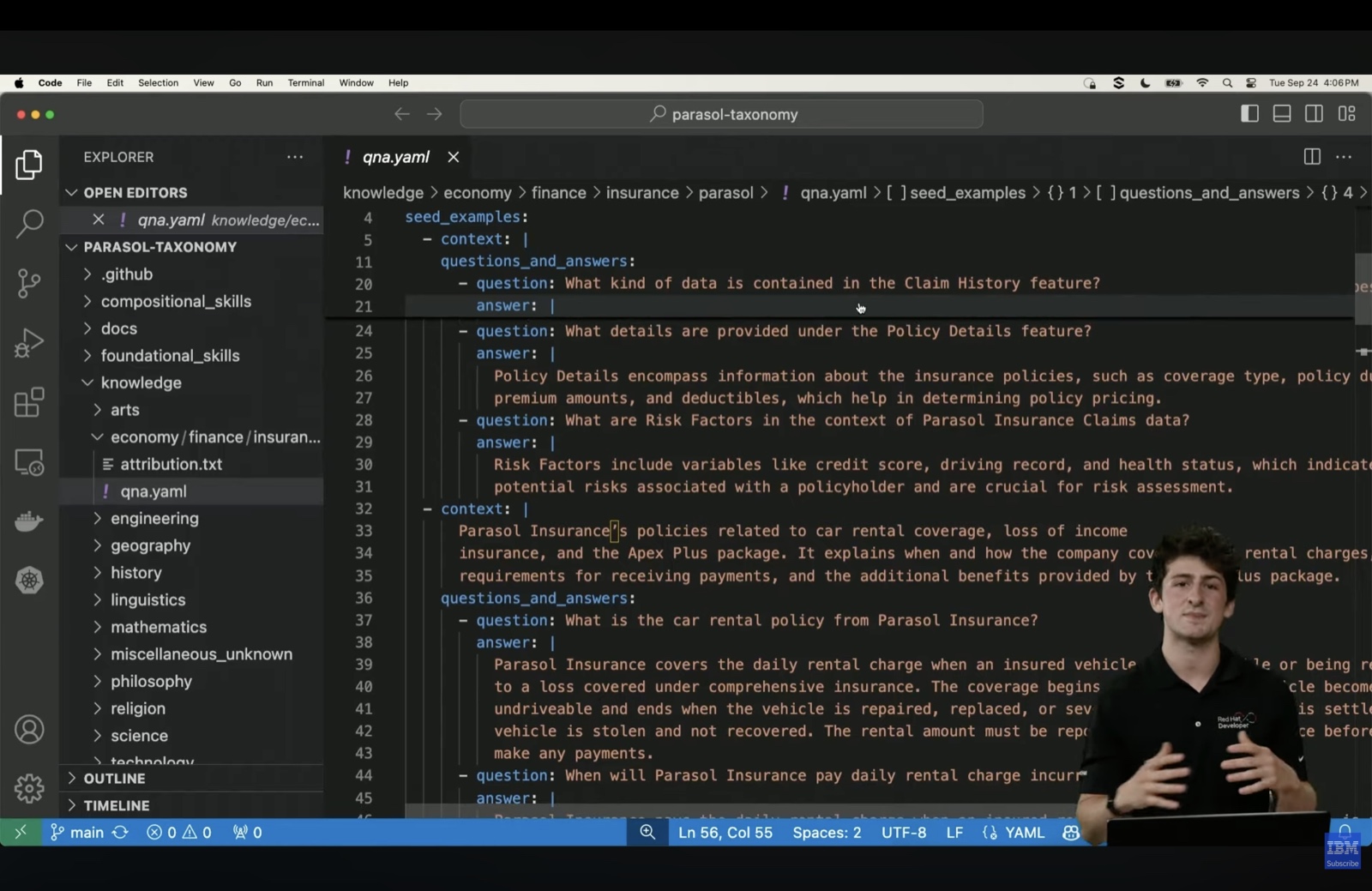Image resolution: width=1372 pixels, height=891 pixels.
Task: Expand the engineering folder
Action: pyautogui.click(x=154, y=519)
